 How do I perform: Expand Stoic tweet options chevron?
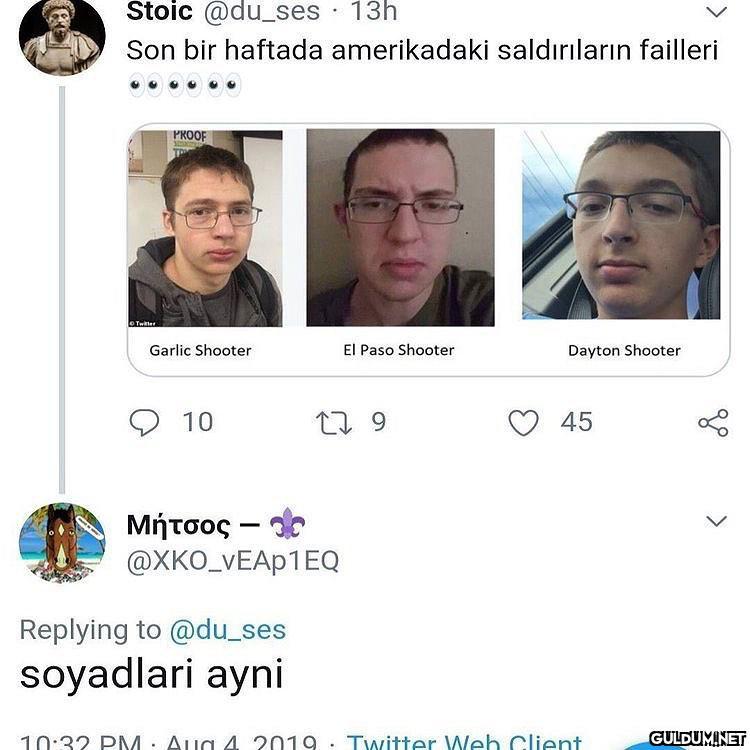[x=716, y=11]
